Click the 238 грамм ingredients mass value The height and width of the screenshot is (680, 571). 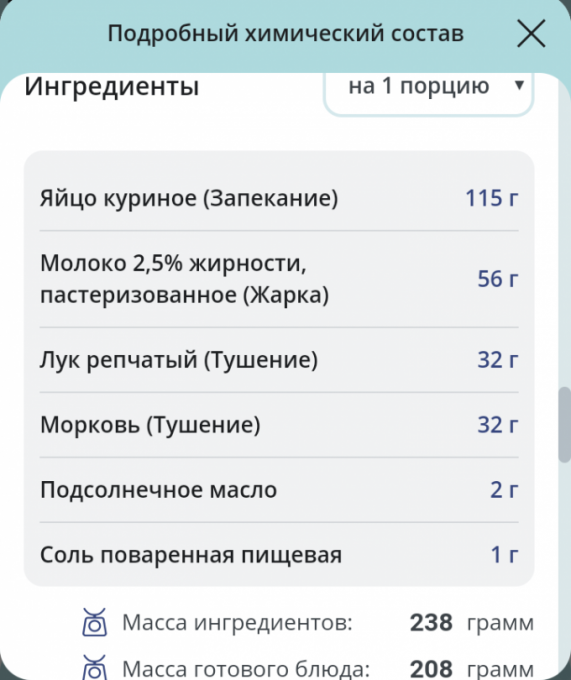472,622
